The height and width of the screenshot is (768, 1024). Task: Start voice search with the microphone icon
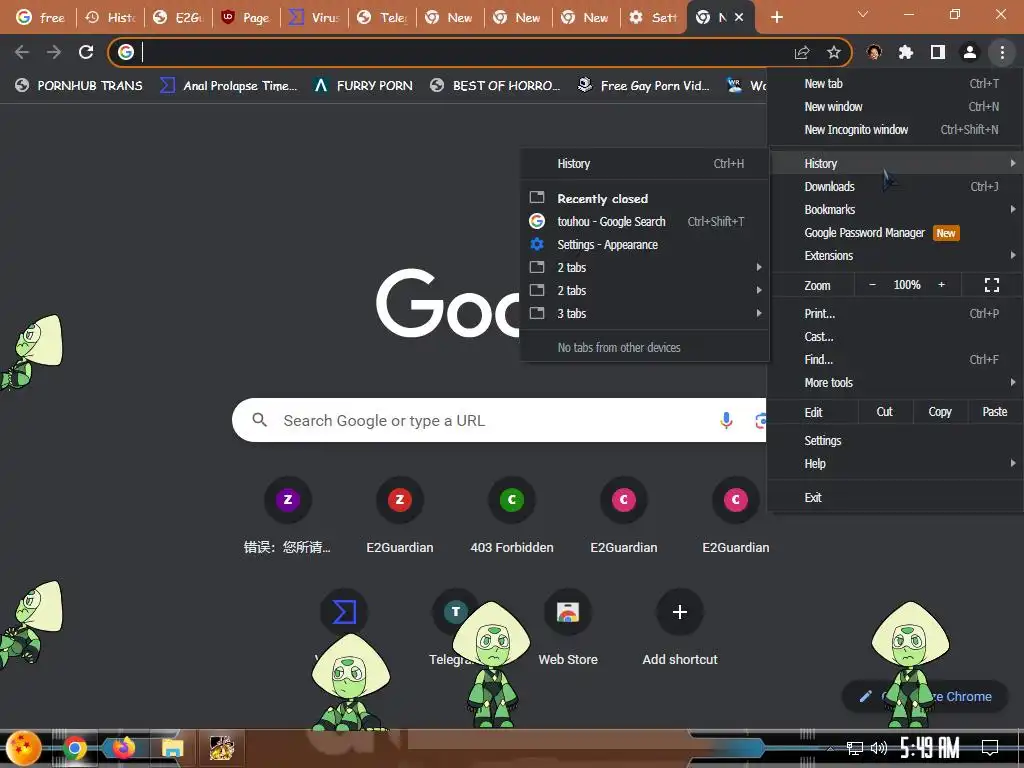pyautogui.click(x=726, y=421)
